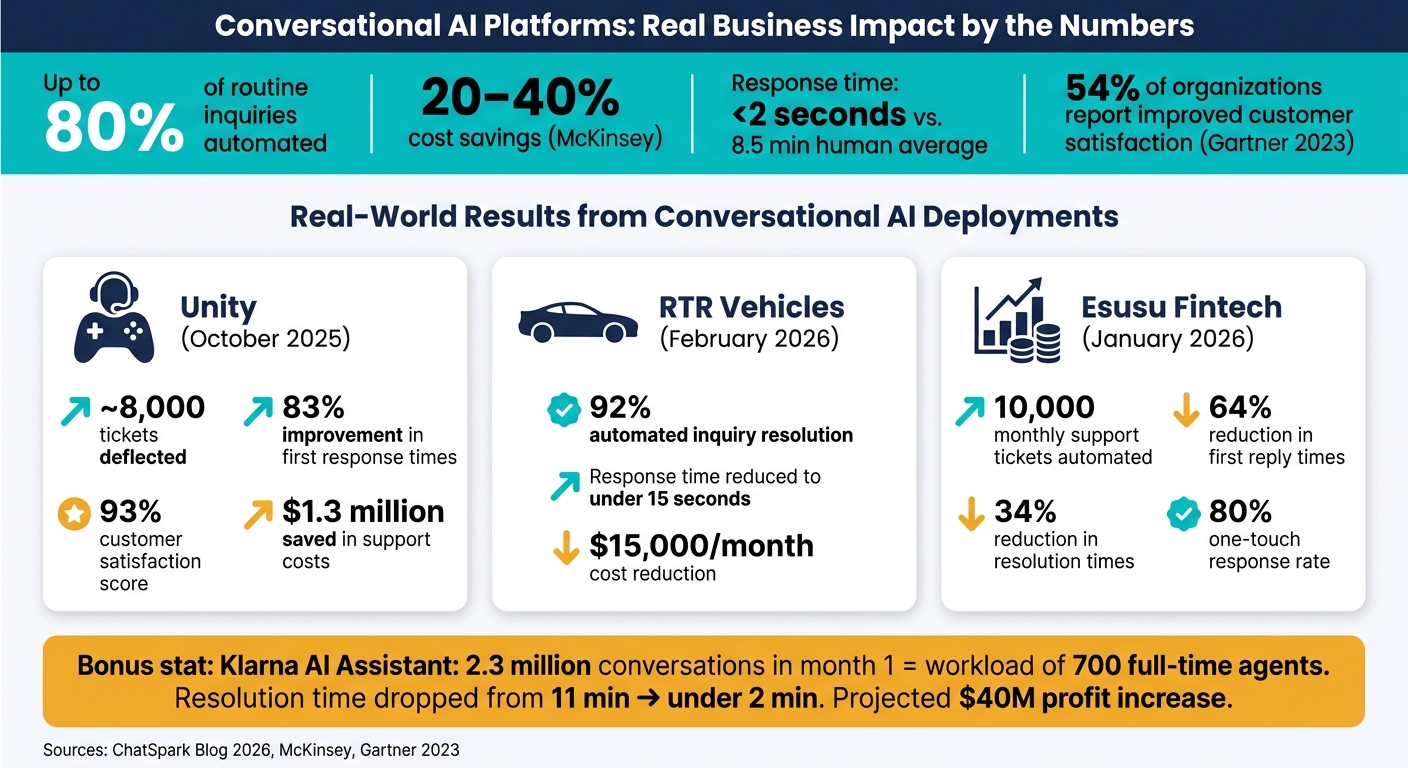Screen dimensions: 1408x768
Task: Click the Sources line mentioning ChatSpark Blog
Action: tap(251, 749)
